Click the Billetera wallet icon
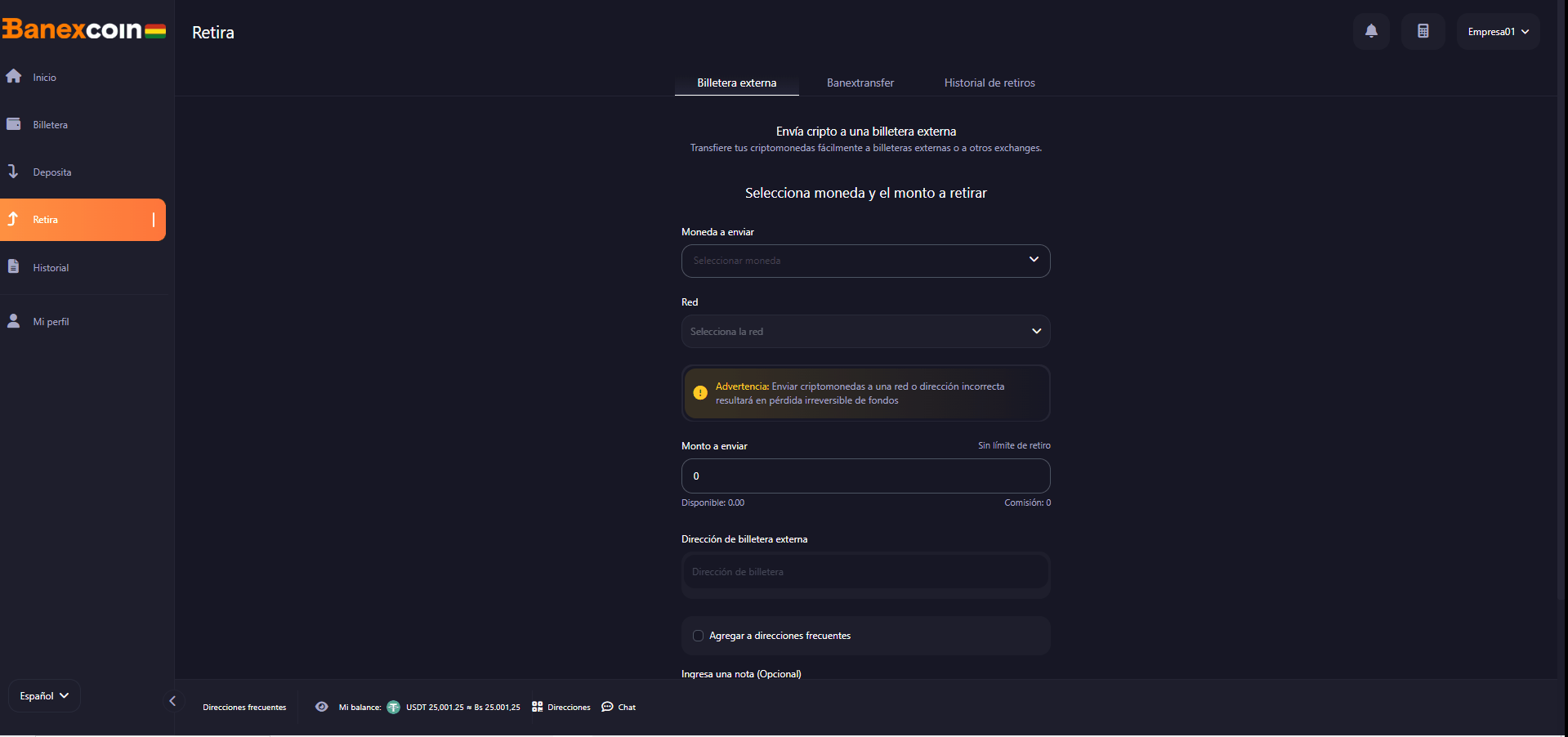The width and height of the screenshot is (1568, 737). pyautogui.click(x=14, y=124)
